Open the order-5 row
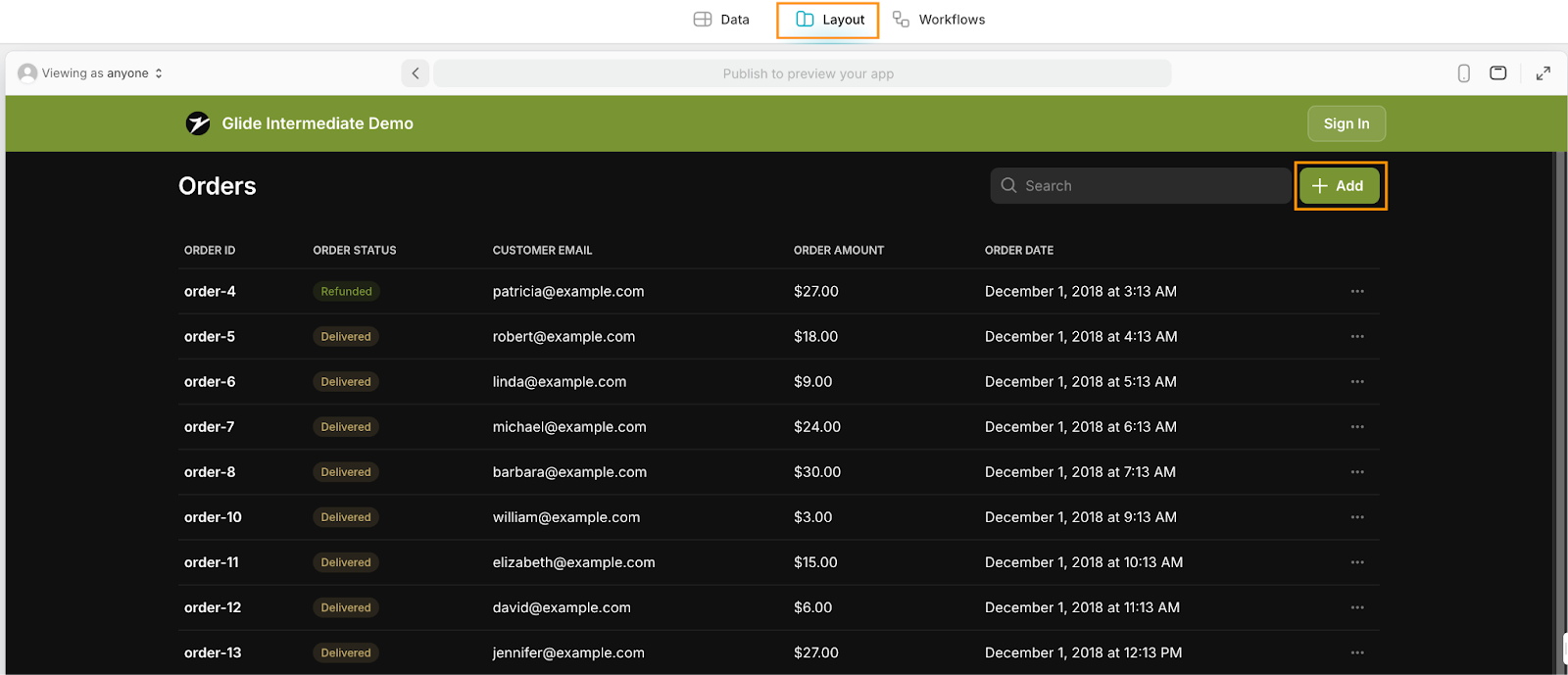Viewport: 1568px width, 675px height. tap(779, 336)
